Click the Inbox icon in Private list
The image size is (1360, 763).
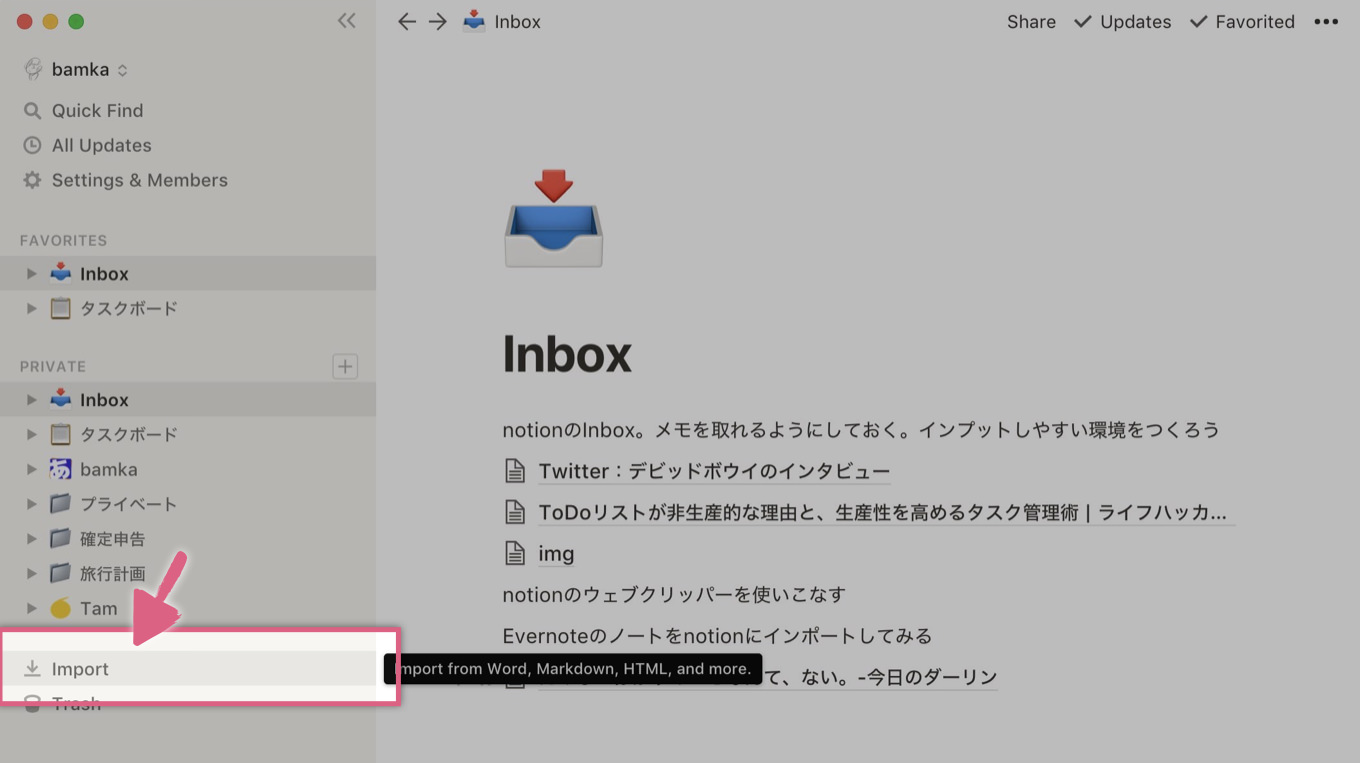(x=61, y=399)
